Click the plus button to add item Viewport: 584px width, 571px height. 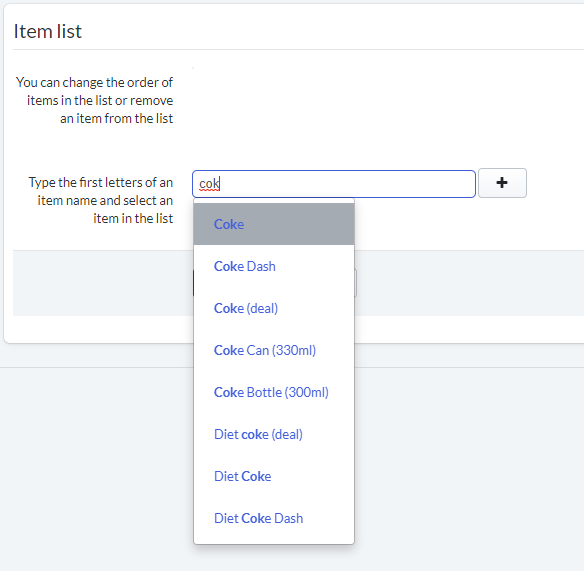point(502,183)
